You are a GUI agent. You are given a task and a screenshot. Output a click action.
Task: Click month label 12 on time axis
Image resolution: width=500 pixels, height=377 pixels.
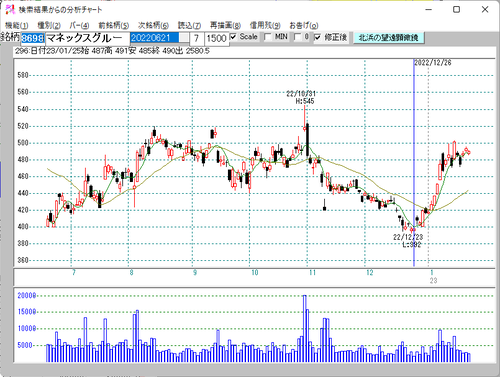coord(370,273)
